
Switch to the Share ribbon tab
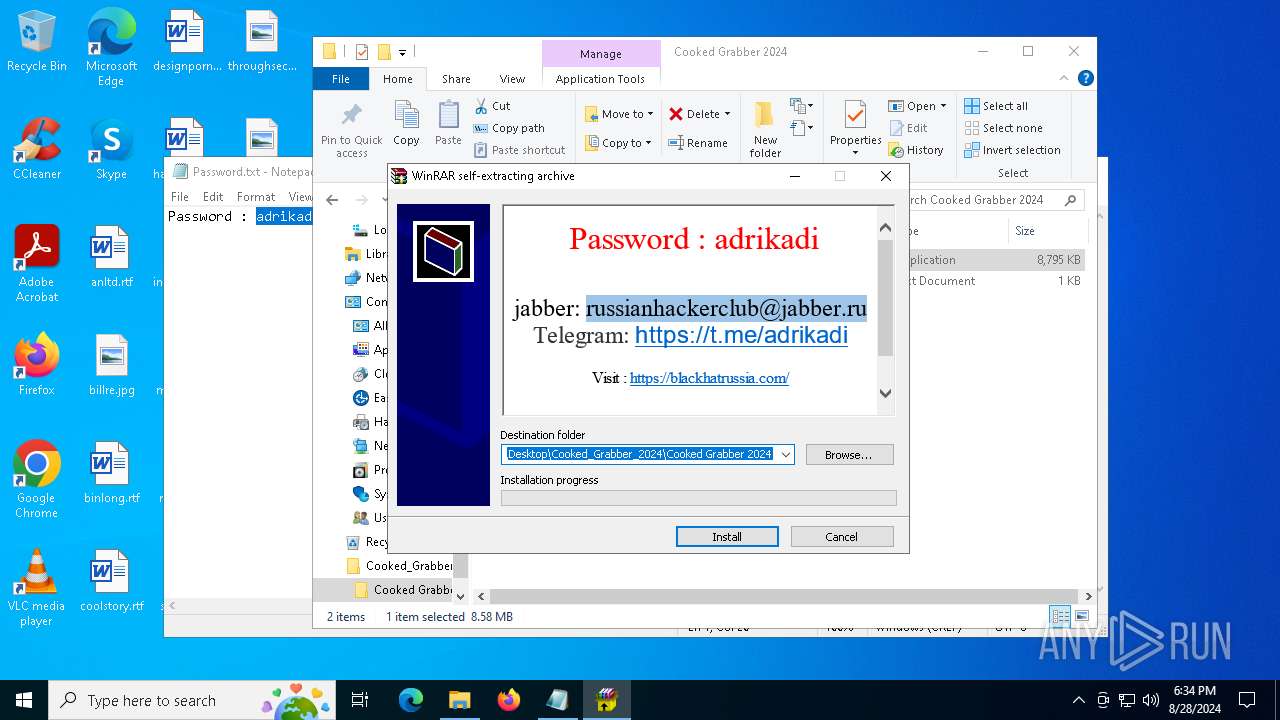point(456,79)
